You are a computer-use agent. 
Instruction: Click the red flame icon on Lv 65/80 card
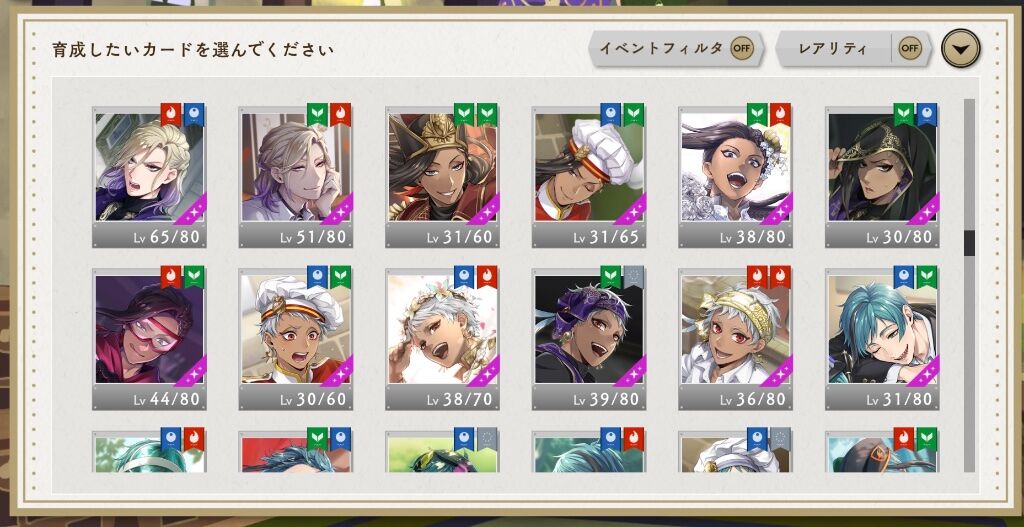(x=171, y=114)
